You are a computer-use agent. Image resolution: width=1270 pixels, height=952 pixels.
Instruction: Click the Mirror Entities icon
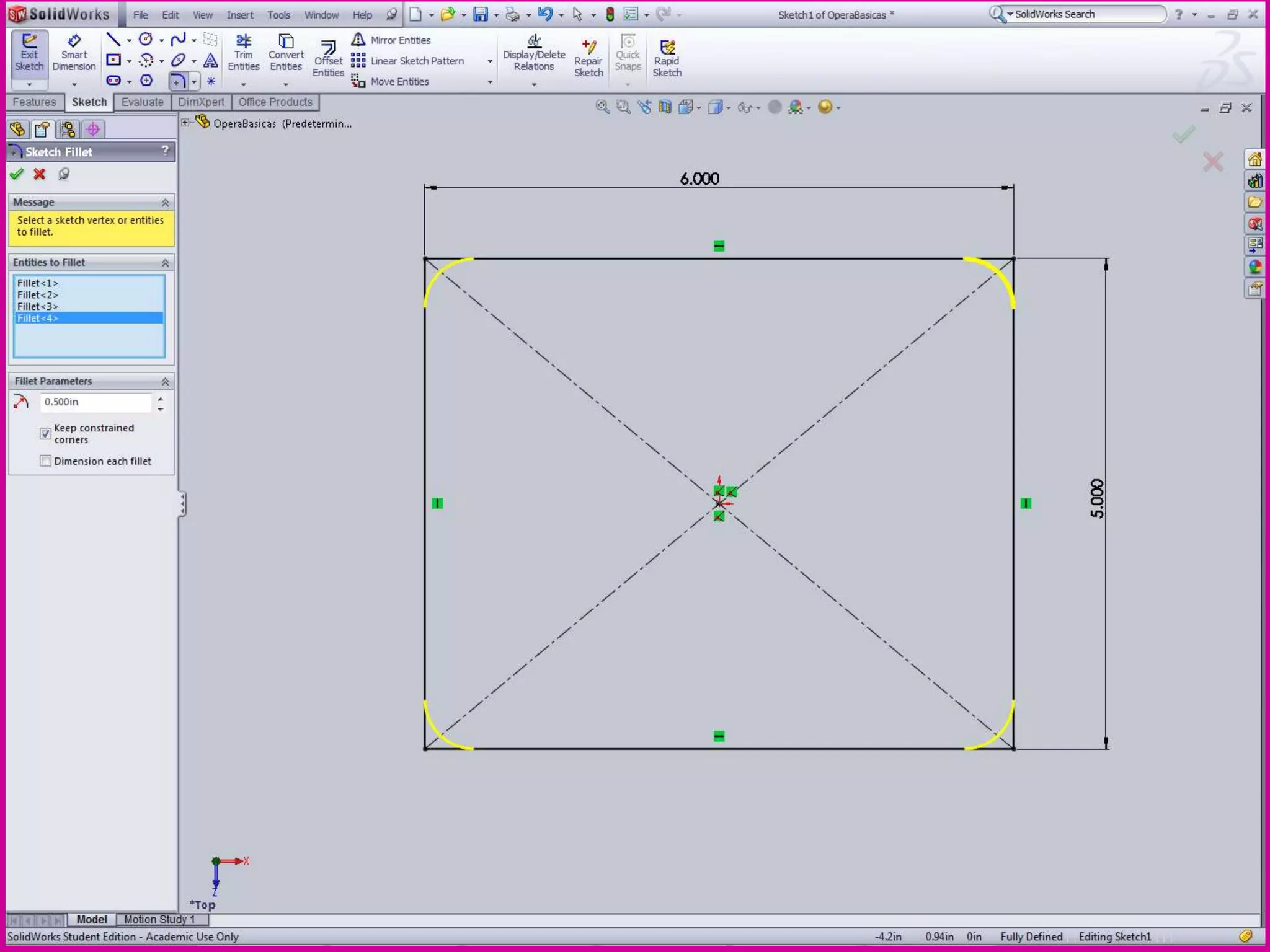pos(358,40)
